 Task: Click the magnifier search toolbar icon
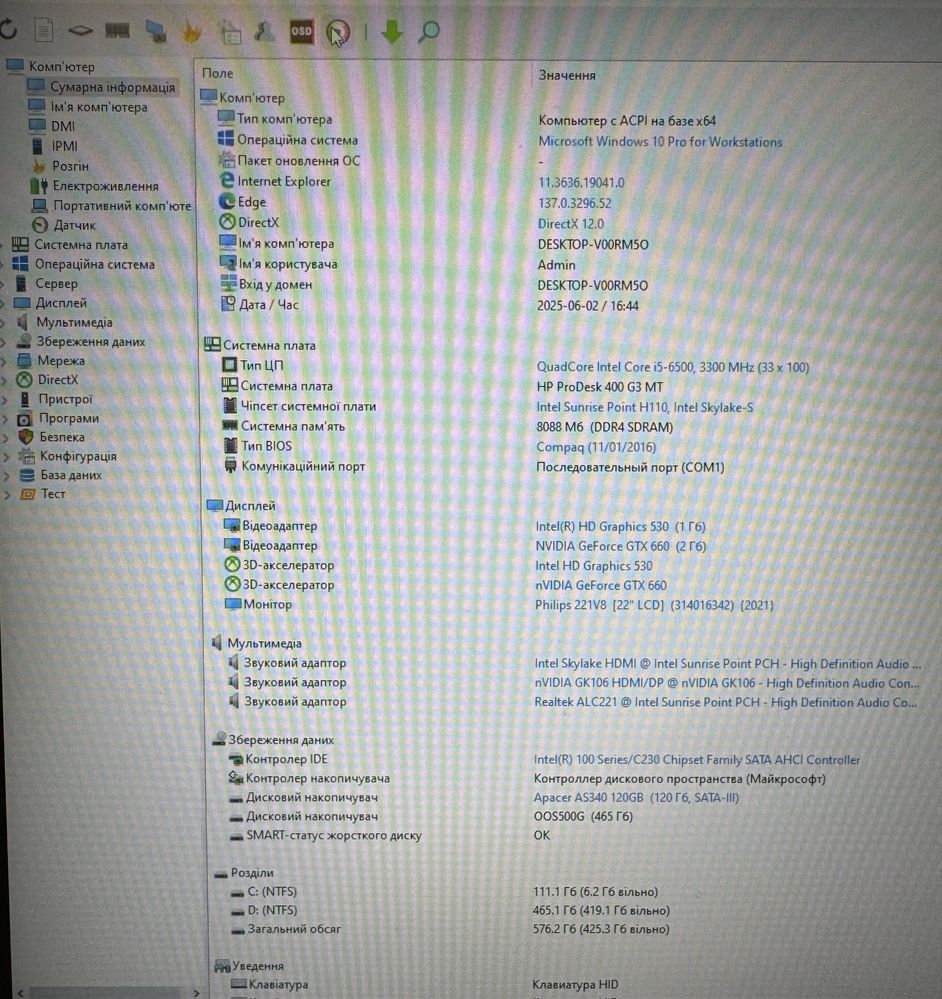[x=428, y=31]
